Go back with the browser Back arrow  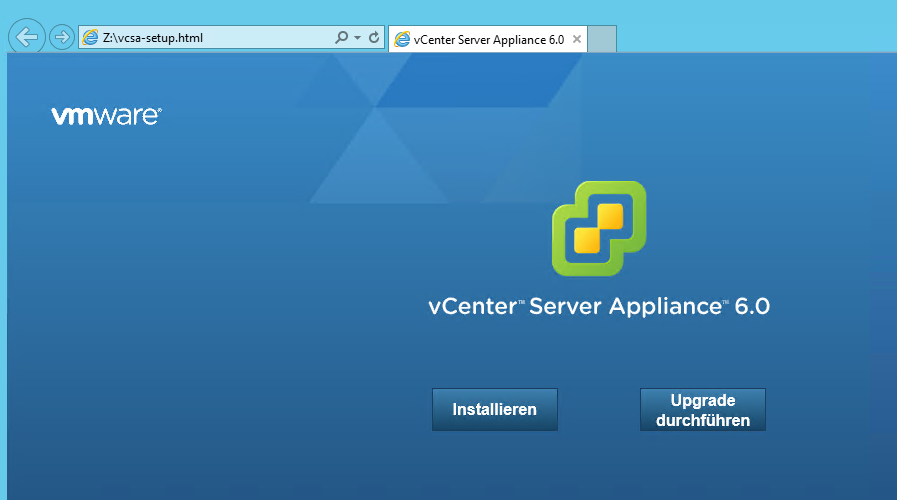tap(26, 37)
